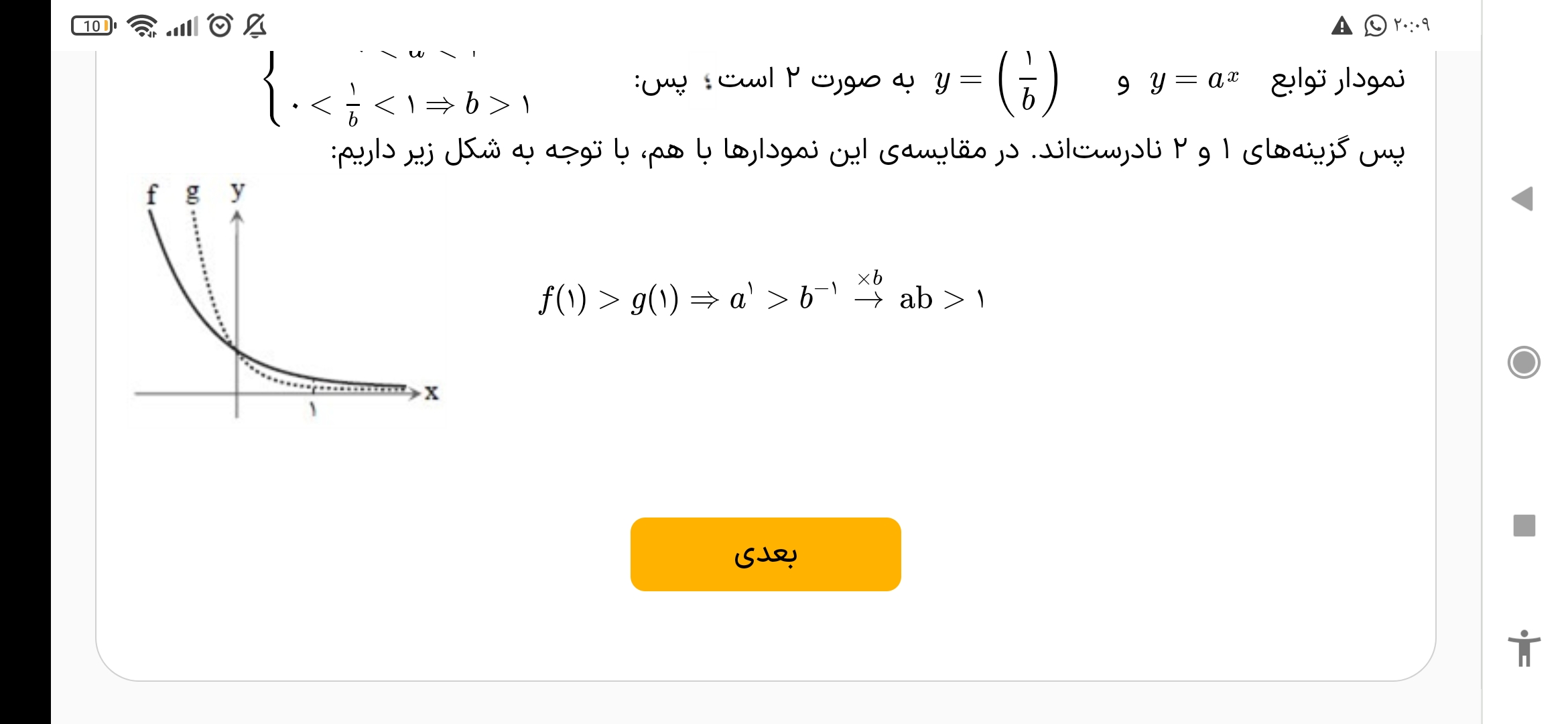The image size is (1568, 724).
Task: Tap the circular Home navigation button
Action: [1524, 363]
